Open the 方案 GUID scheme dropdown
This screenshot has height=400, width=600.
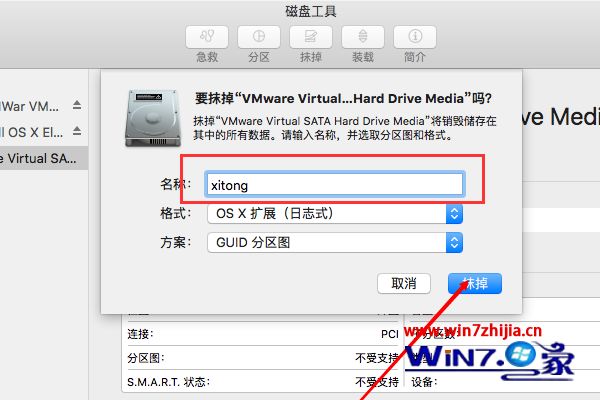335,242
